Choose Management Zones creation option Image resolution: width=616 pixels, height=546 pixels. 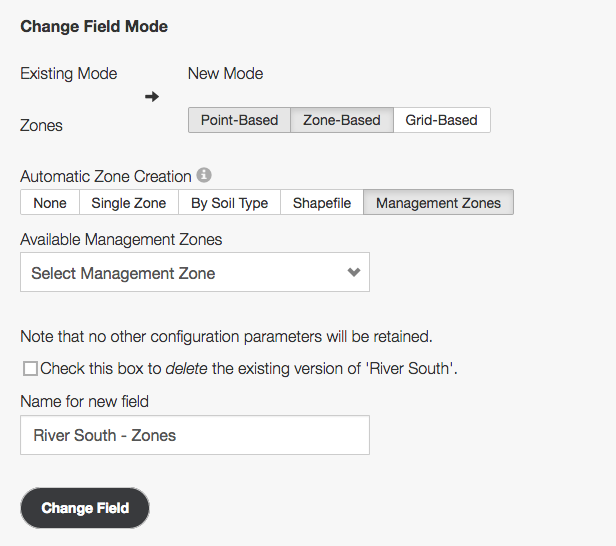tap(438, 203)
